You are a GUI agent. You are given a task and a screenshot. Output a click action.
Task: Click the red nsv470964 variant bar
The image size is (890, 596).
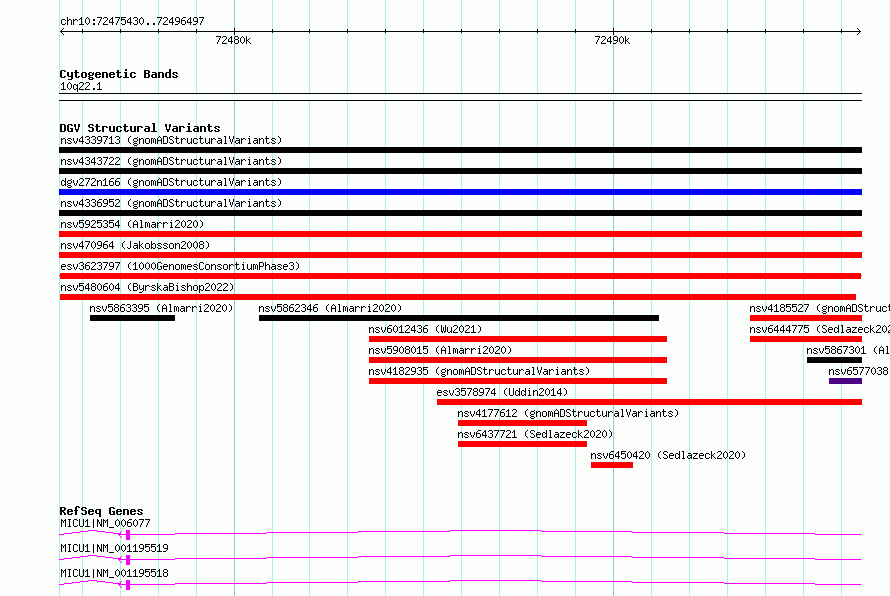460,255
